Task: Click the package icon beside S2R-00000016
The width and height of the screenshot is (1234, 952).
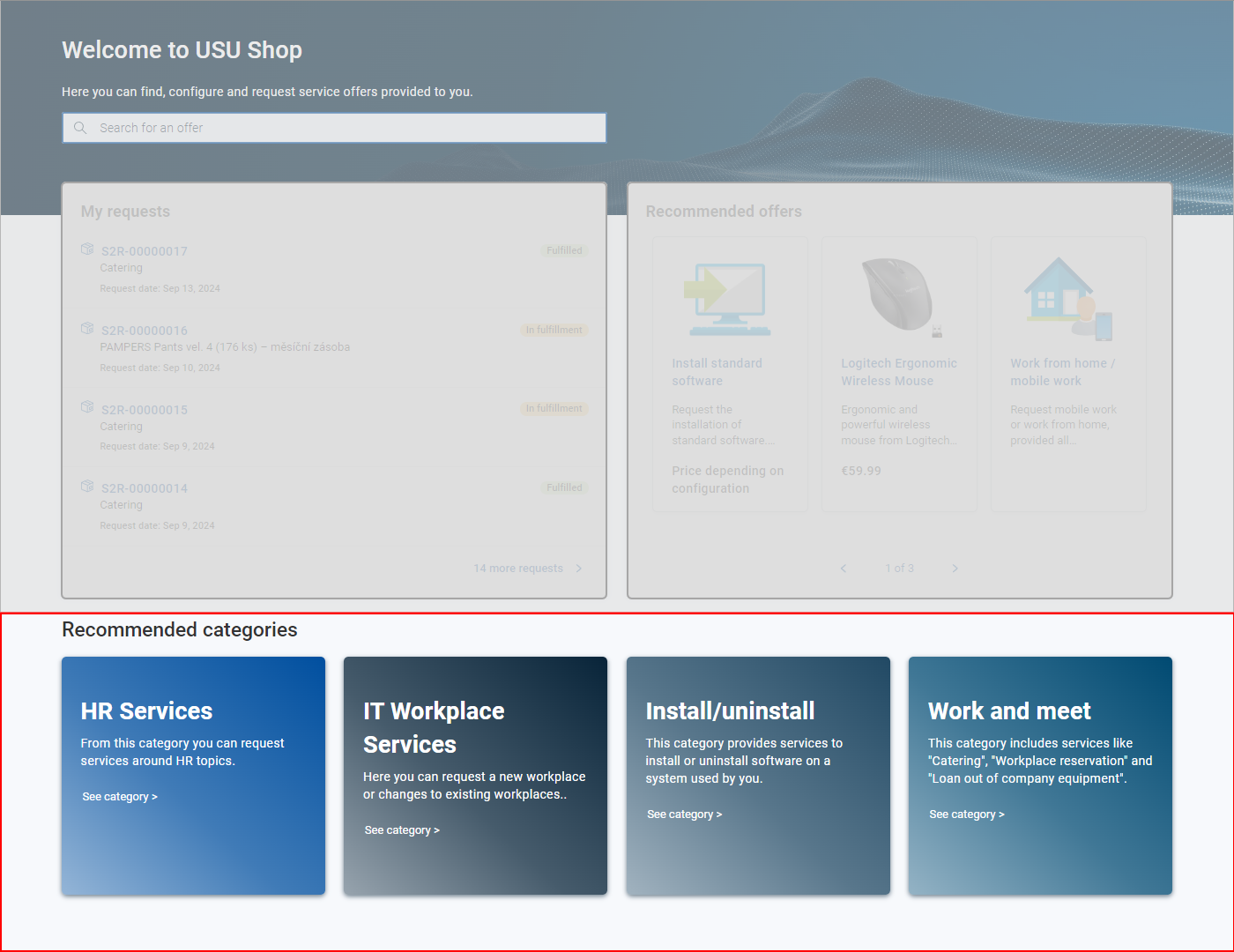Action: coord(87,329)
